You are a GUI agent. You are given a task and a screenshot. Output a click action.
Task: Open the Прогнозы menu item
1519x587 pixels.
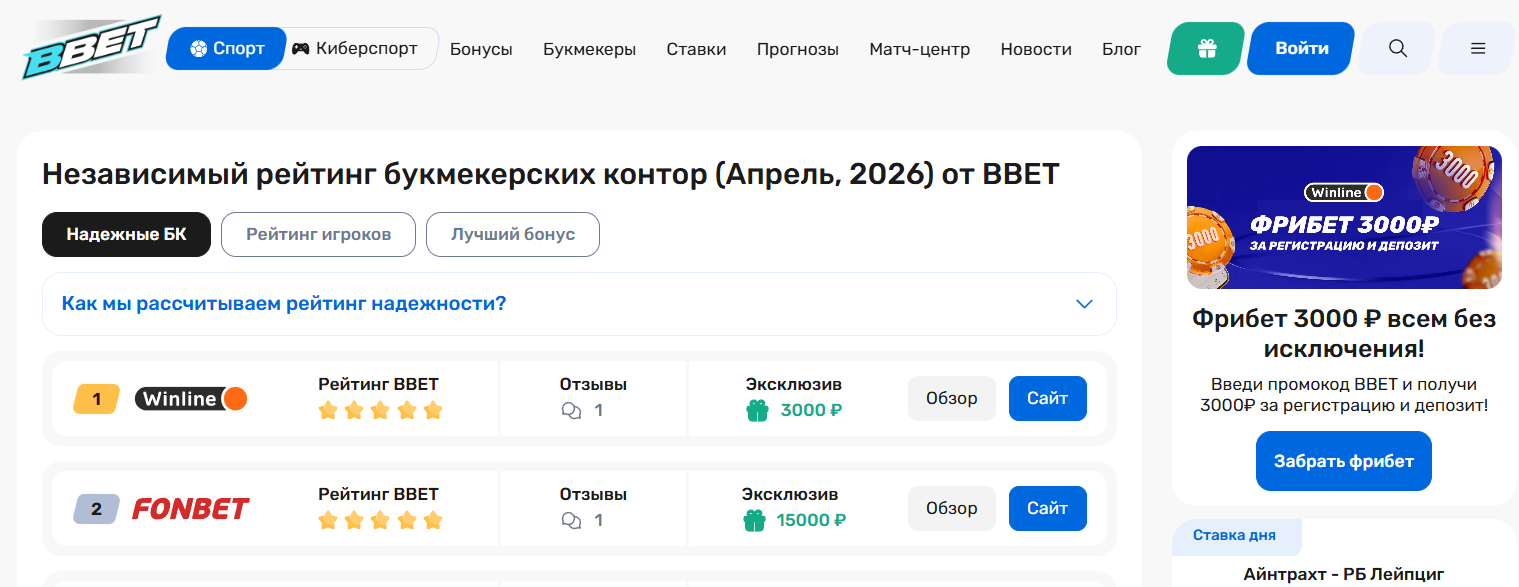click(x=798, y=49)
